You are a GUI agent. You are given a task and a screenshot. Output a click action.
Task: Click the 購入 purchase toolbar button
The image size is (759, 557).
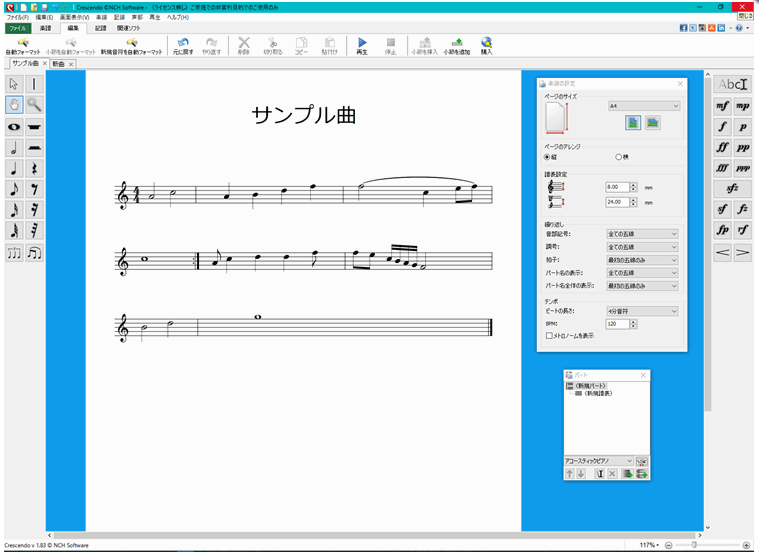click(x=486, y=46)
